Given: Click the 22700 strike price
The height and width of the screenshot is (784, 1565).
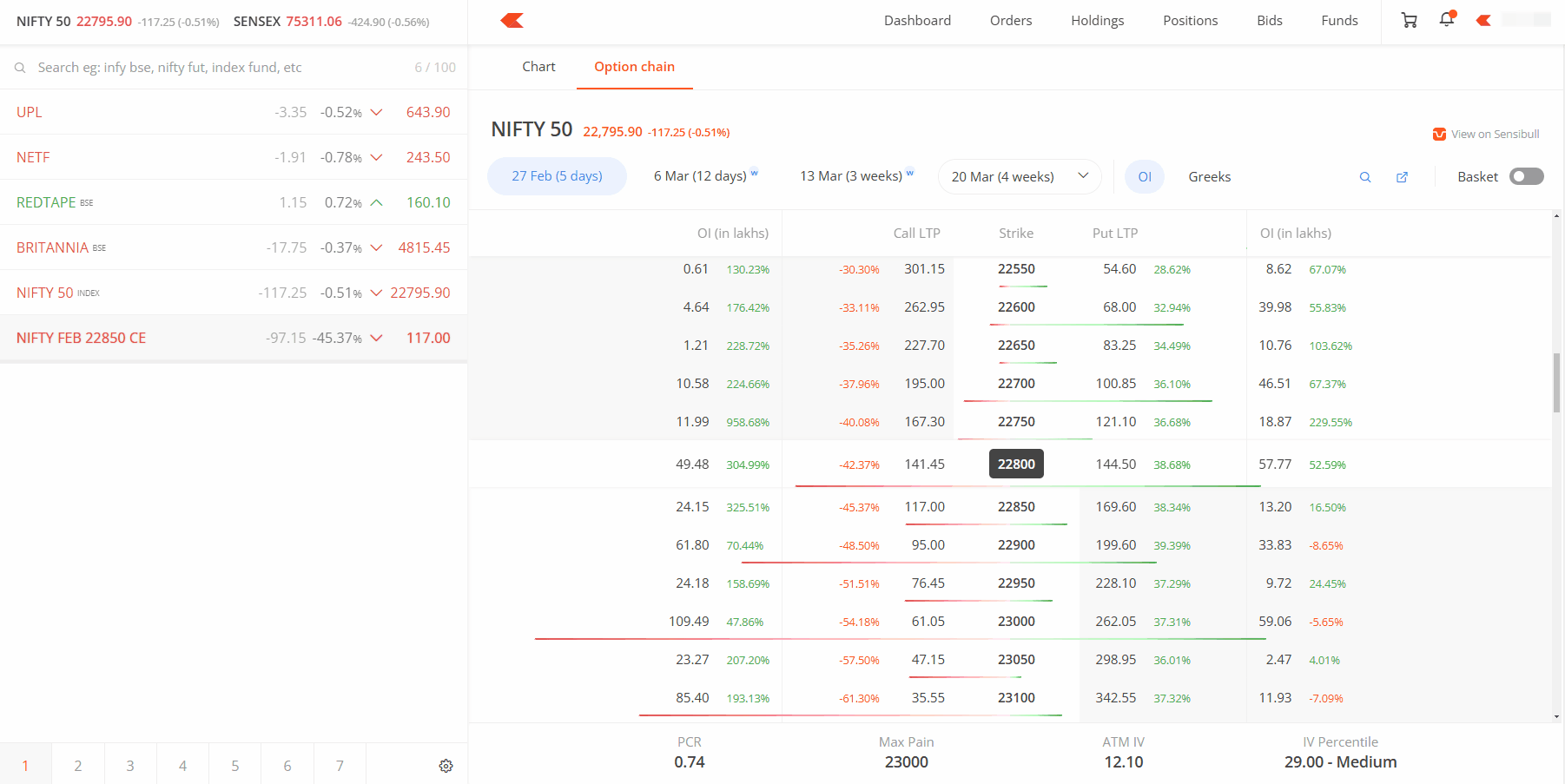Looking at the screenshot, I should [x=1016, y=384].
